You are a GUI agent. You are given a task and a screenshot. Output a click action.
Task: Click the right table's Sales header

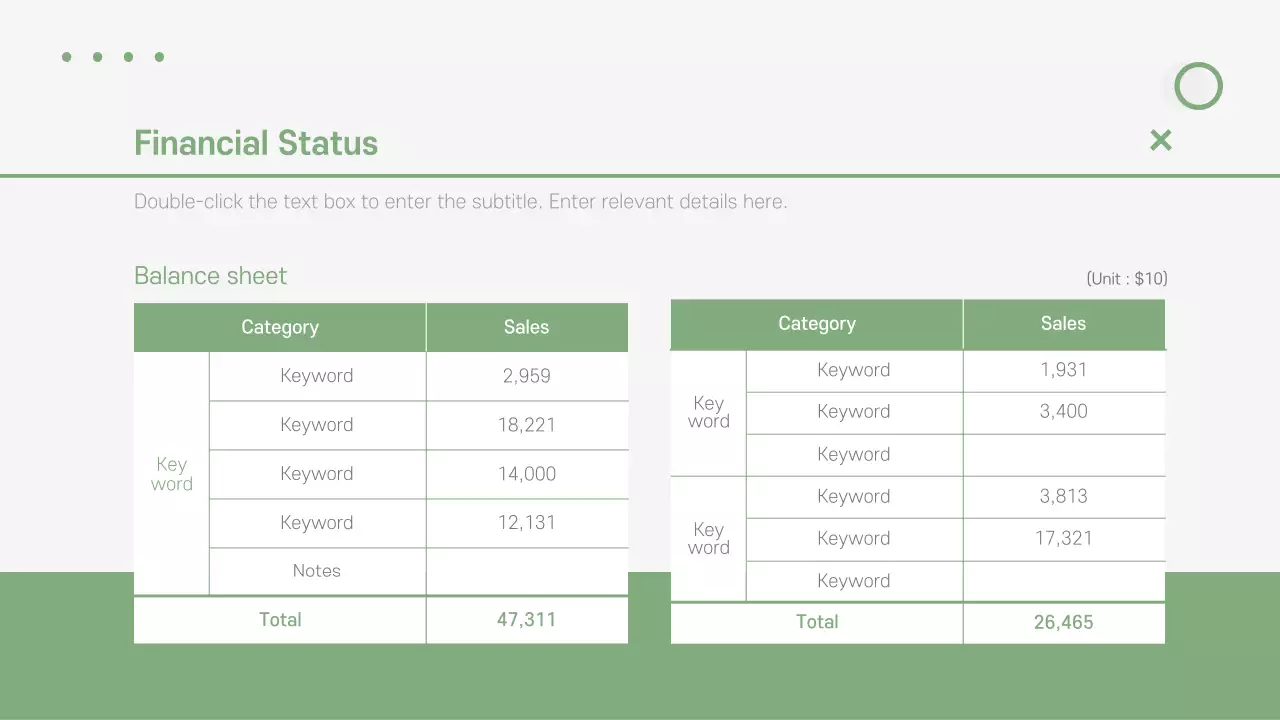(1063, 324)
